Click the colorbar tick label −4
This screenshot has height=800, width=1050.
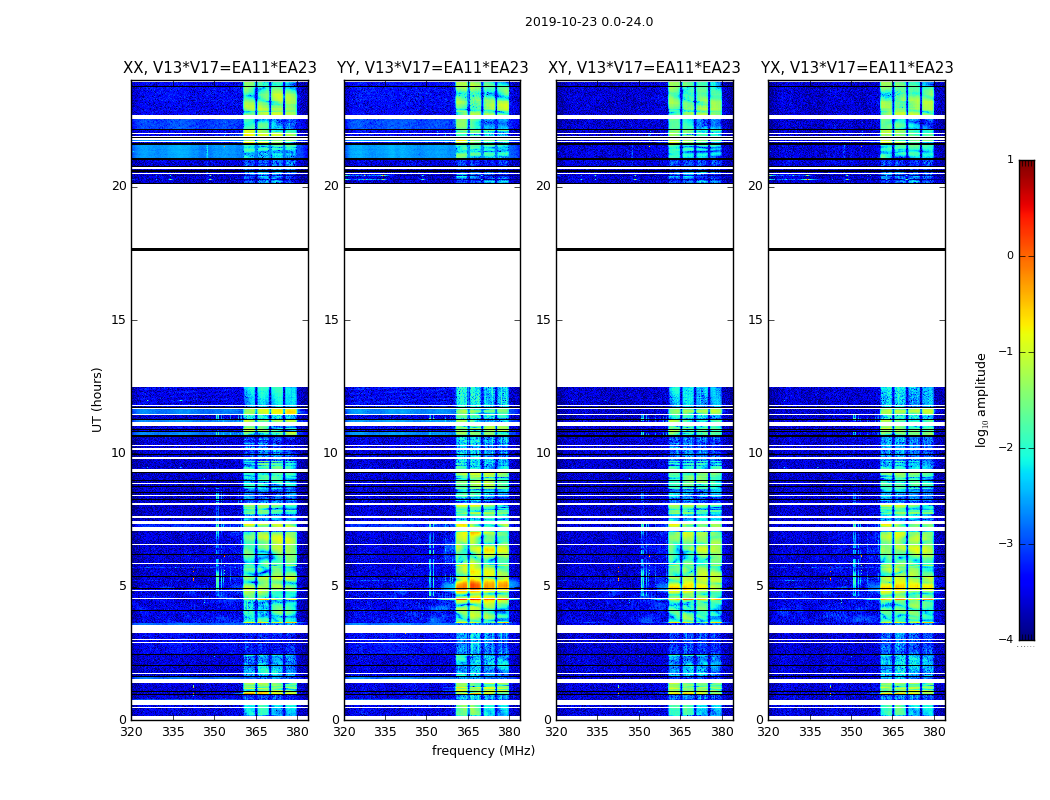coord(1009,640)
